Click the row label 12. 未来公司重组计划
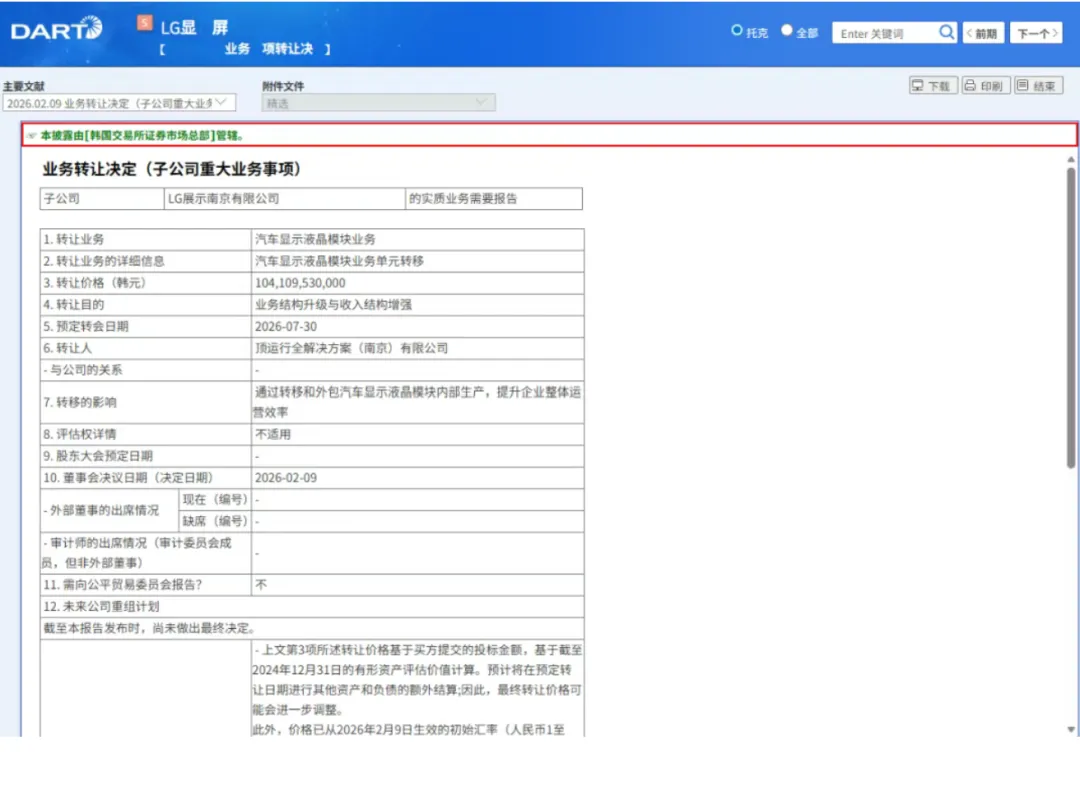Image resolution: width=1080 pixels, height=787 pixels. click(x=101, y=607)
